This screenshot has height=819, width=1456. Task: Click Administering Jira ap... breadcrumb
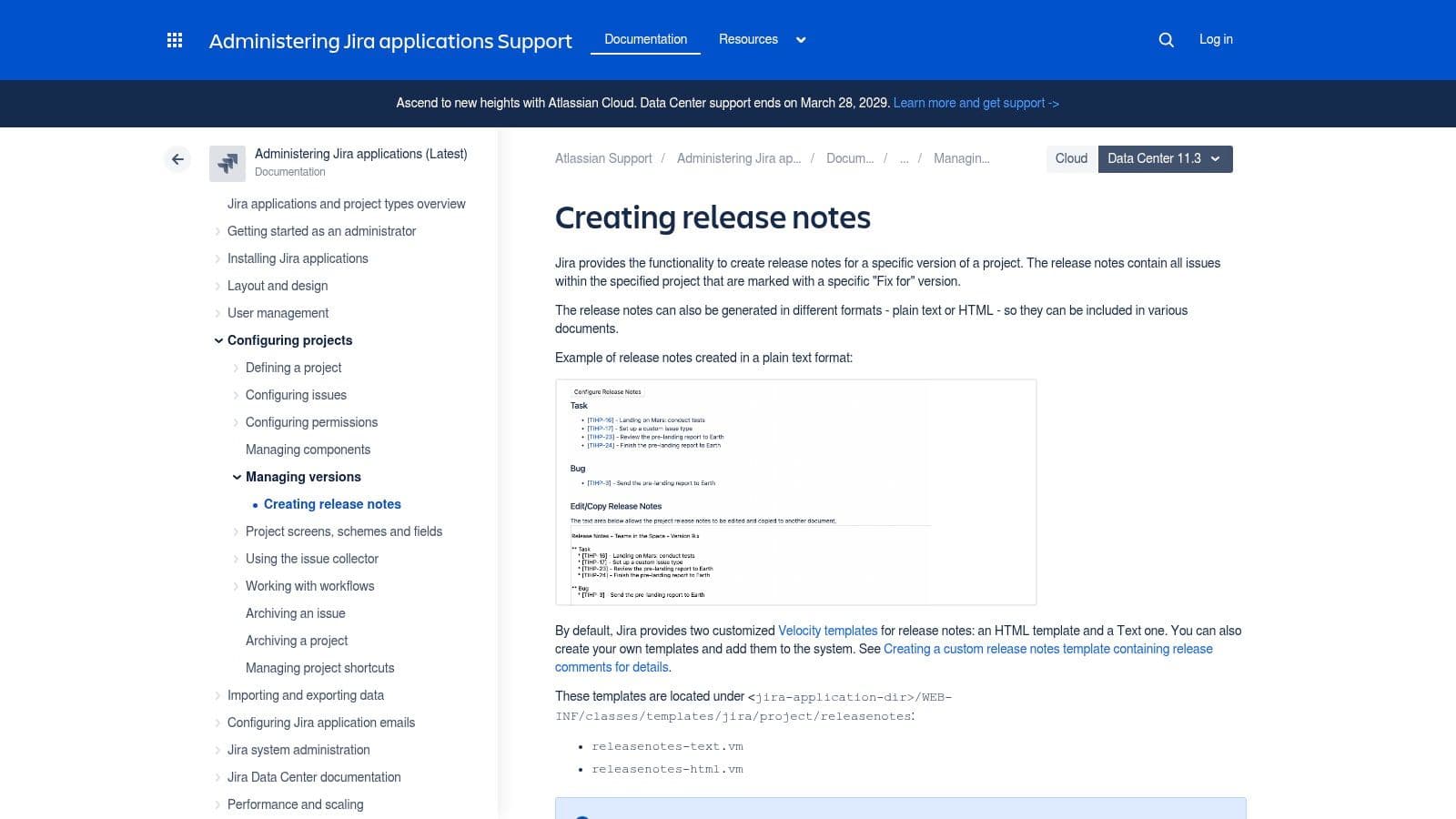pyautogui.click(x=739, y=158)
